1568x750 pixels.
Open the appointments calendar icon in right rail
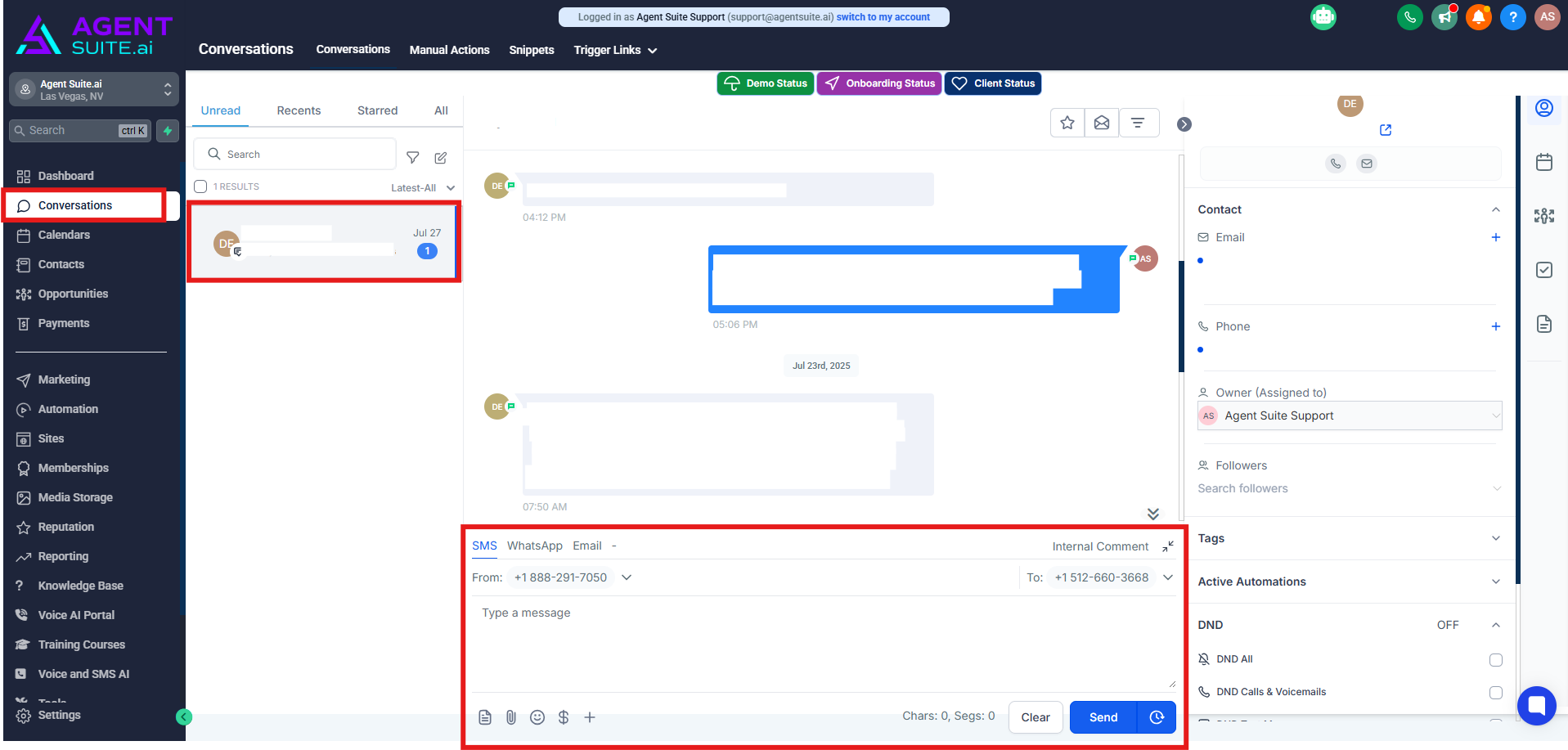[1544, 162]
